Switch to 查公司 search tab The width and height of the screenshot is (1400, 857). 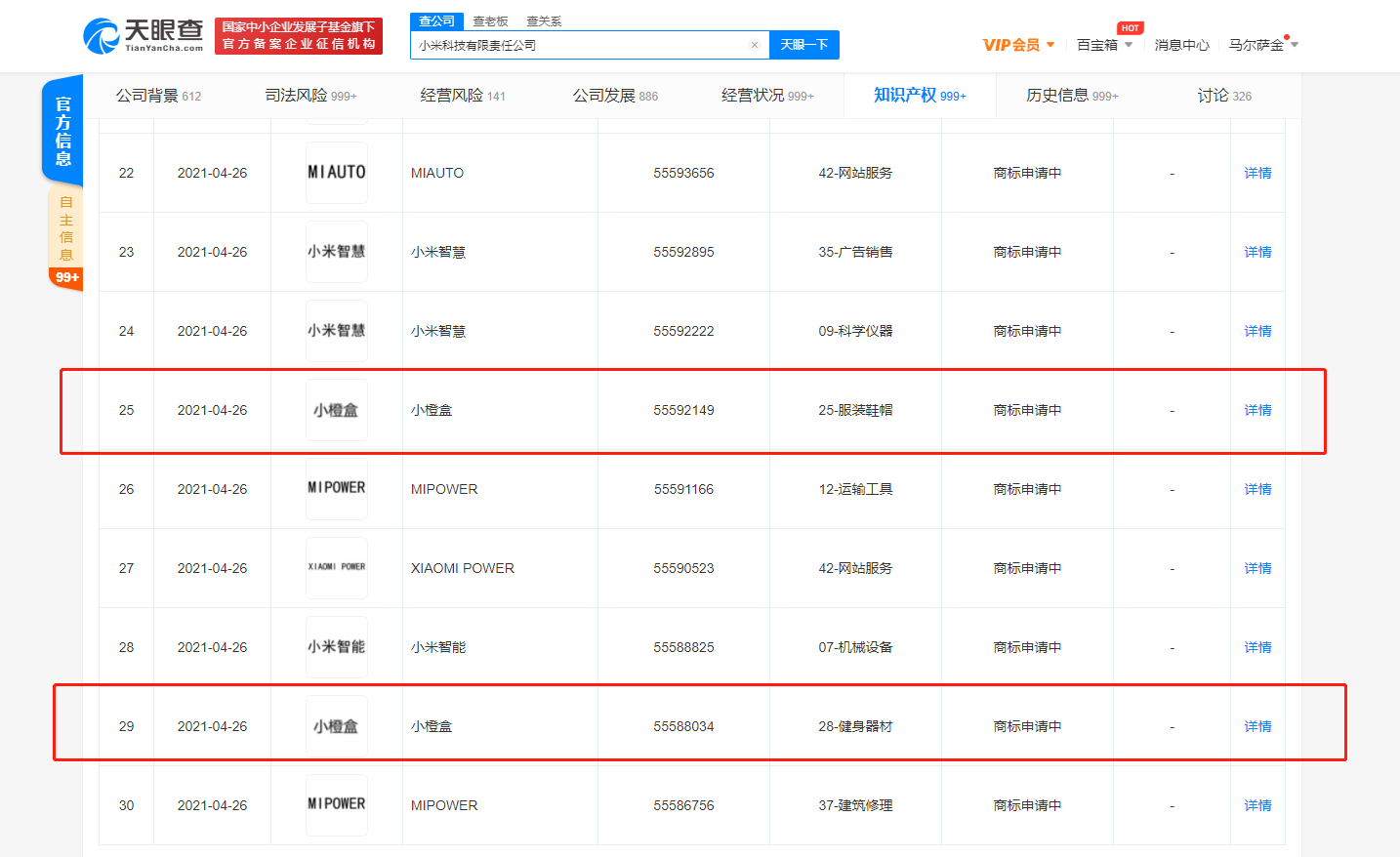point(436,20)
